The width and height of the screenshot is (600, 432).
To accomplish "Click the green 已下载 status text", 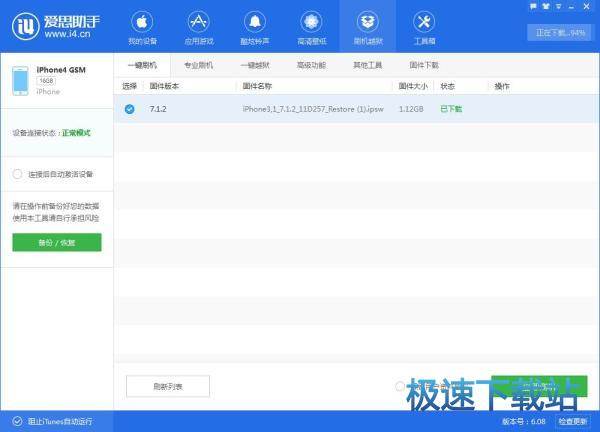I will tap(451, 109).
